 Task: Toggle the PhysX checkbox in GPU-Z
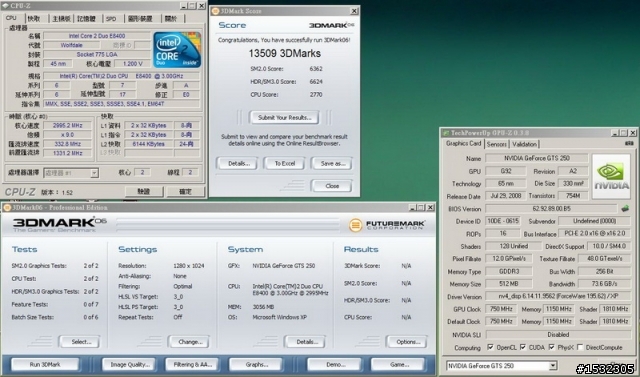coord(551,347)
